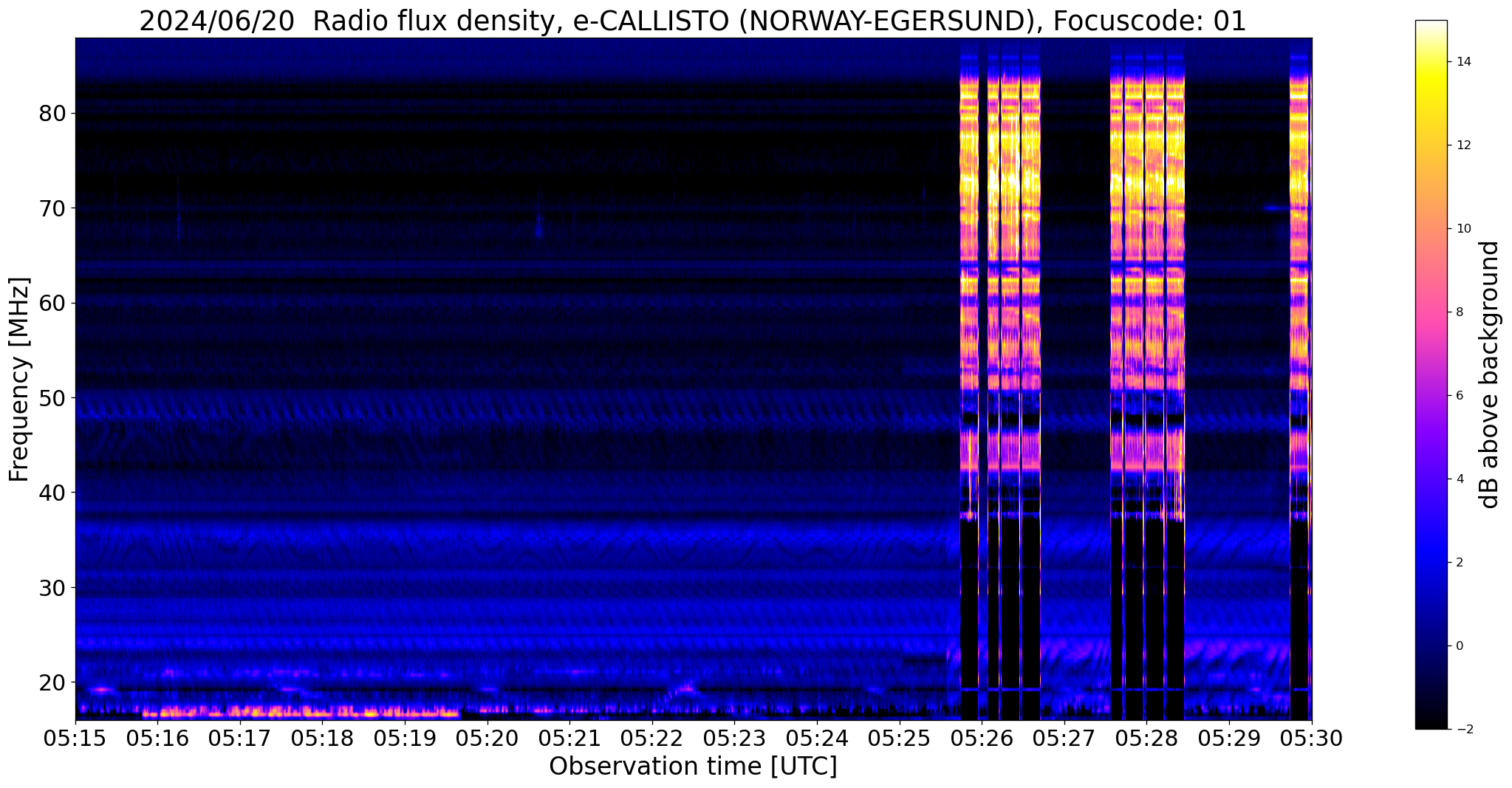
Task: Click the 05:18 time tick label
Action: point(322,738)
